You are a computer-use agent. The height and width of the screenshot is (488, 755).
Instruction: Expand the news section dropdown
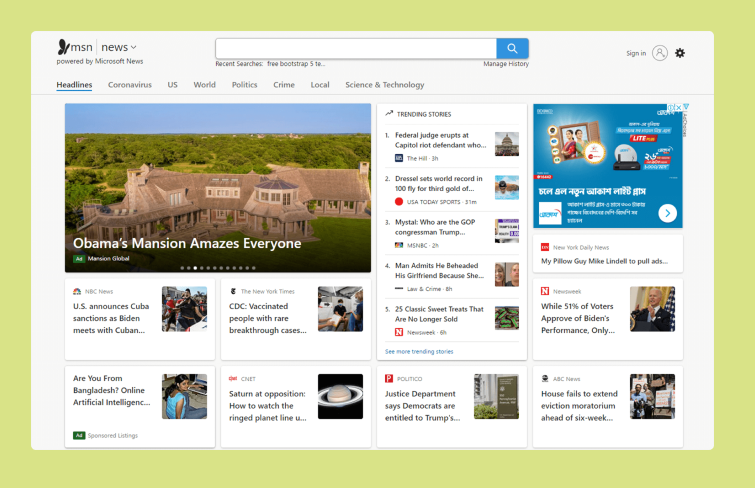pyautogui.click(x=134, y=47)
